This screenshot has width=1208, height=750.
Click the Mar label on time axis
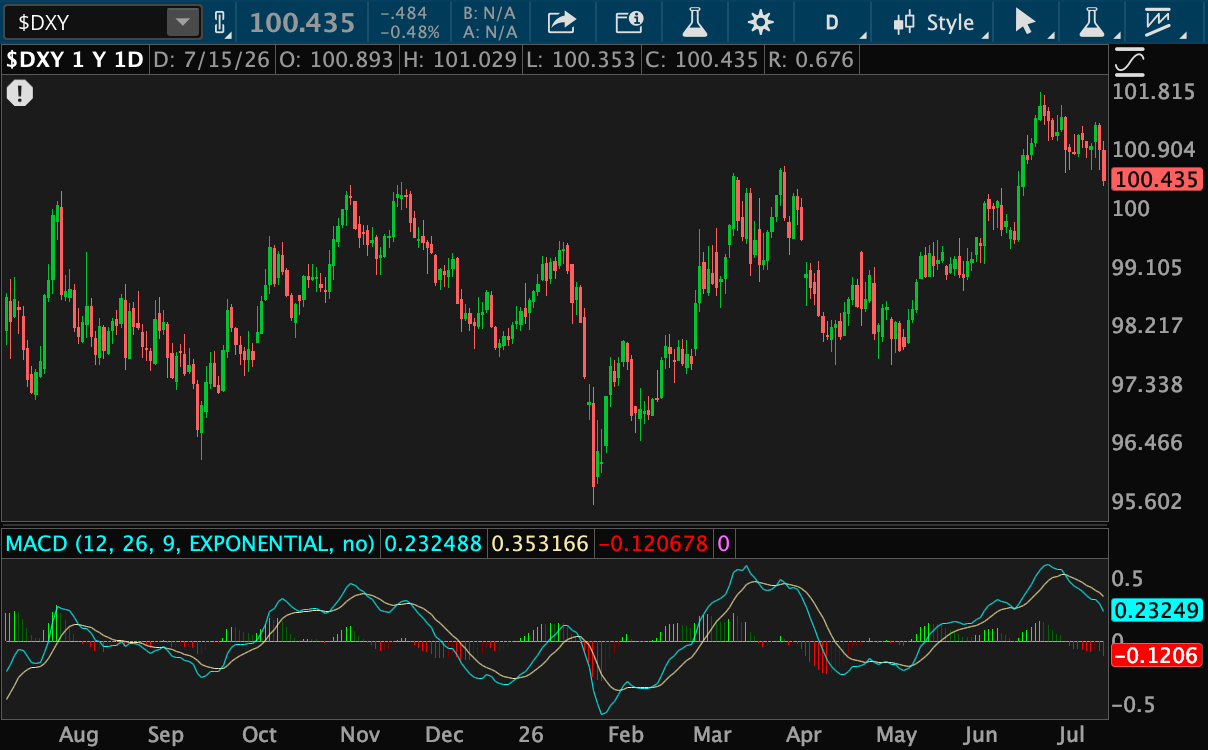[x=712, y=735]
